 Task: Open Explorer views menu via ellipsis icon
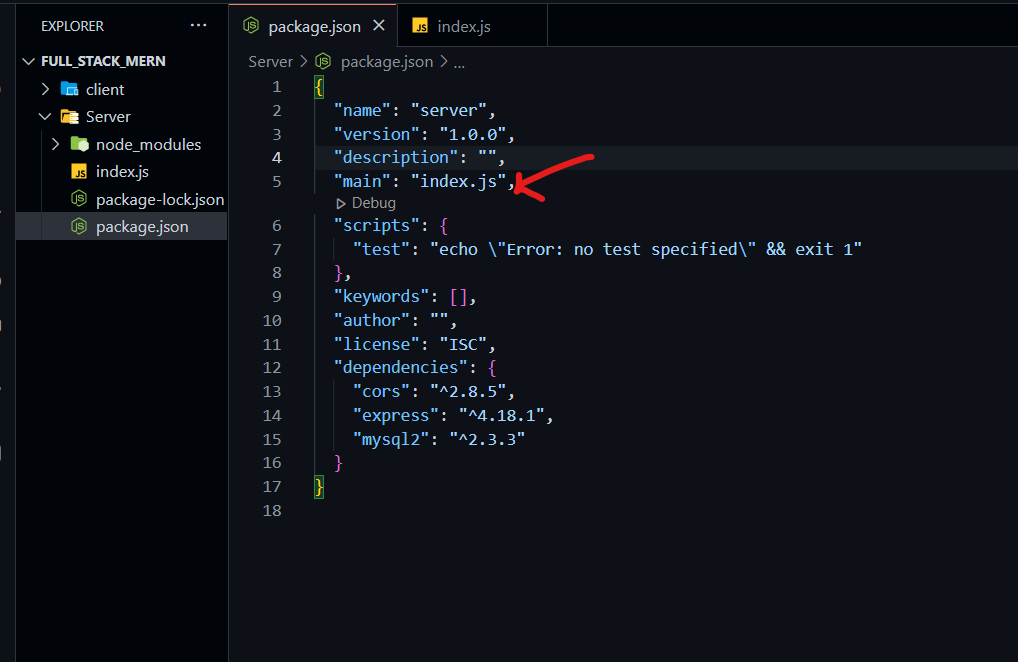(x=198, y=25)
